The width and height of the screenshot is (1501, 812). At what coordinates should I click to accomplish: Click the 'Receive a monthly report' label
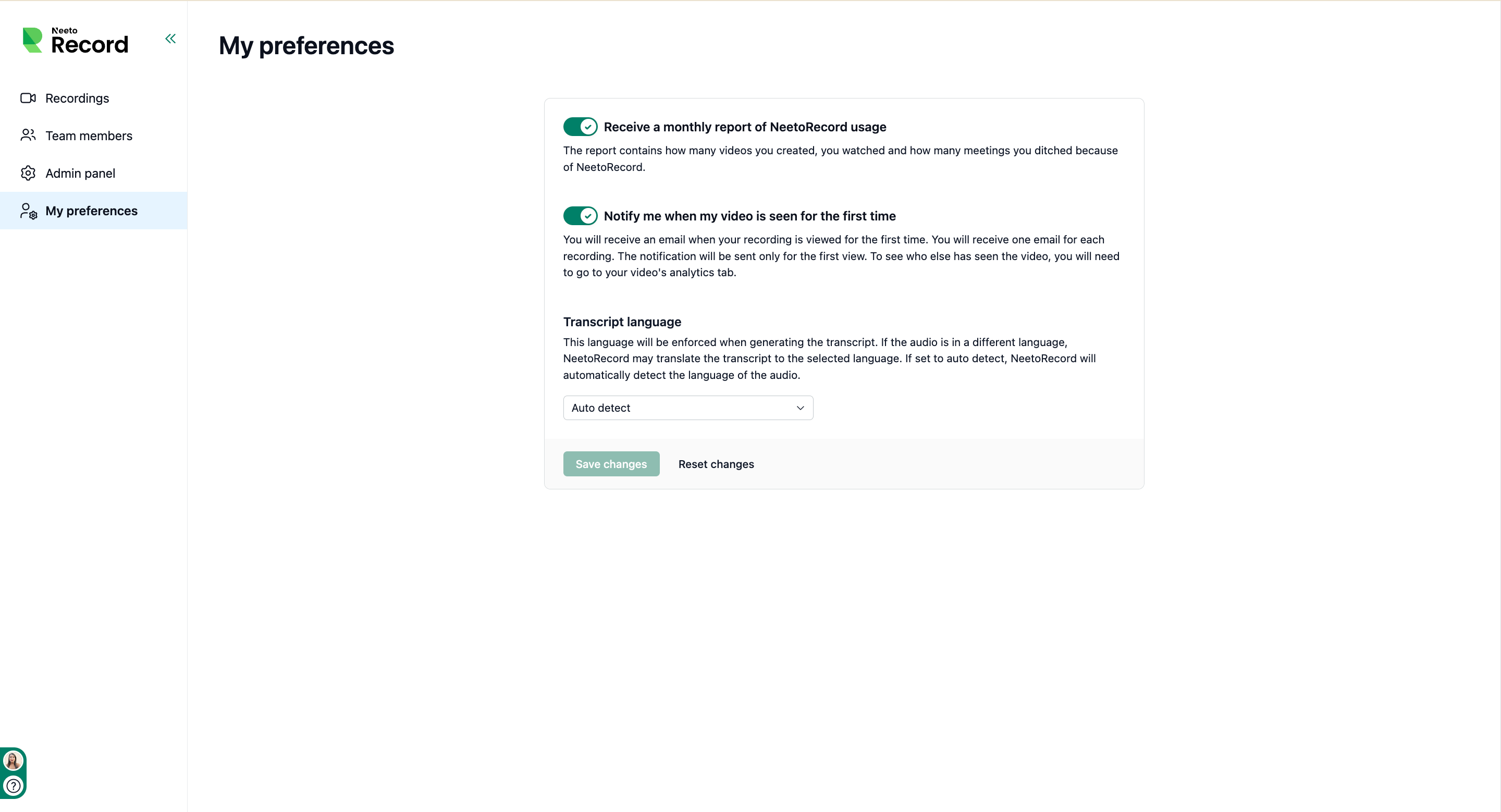tap(745, 127)
